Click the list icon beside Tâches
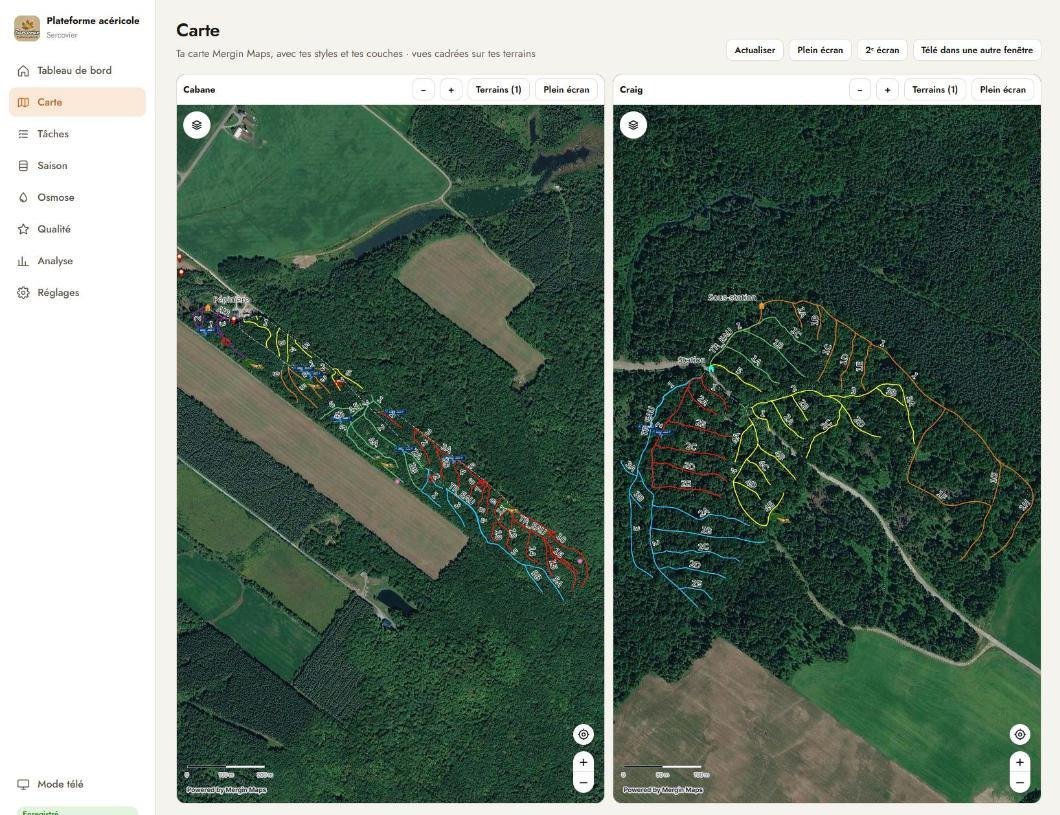This screenshot has height=815, width=1060. 24,134
